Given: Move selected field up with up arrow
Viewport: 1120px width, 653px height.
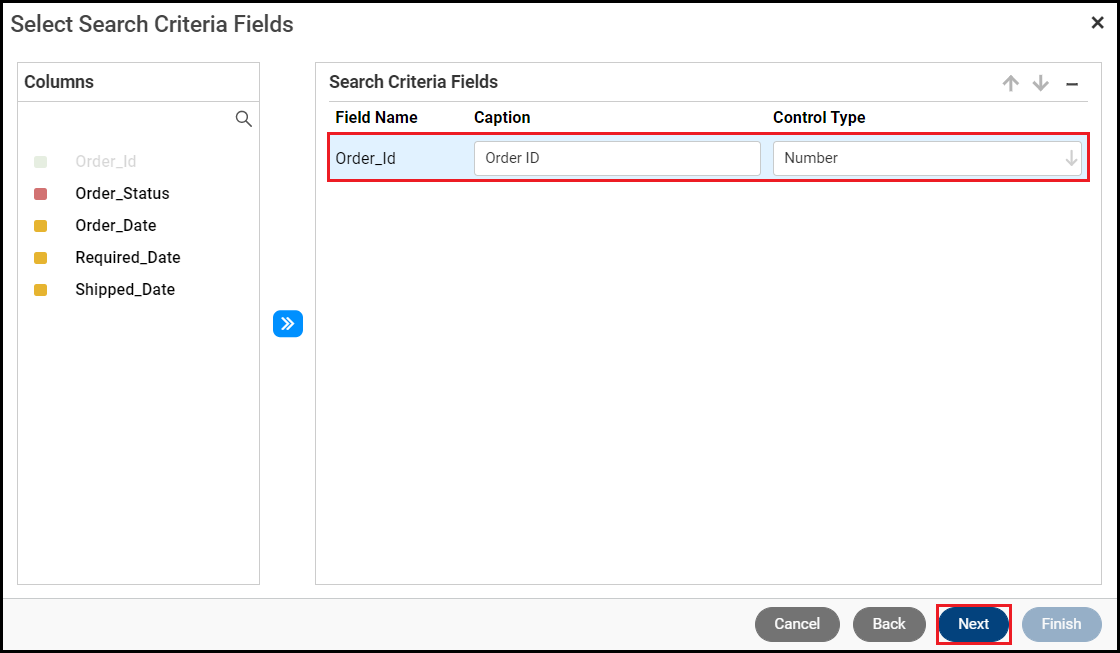Looking at the screenshot, I should (1011, 84).
